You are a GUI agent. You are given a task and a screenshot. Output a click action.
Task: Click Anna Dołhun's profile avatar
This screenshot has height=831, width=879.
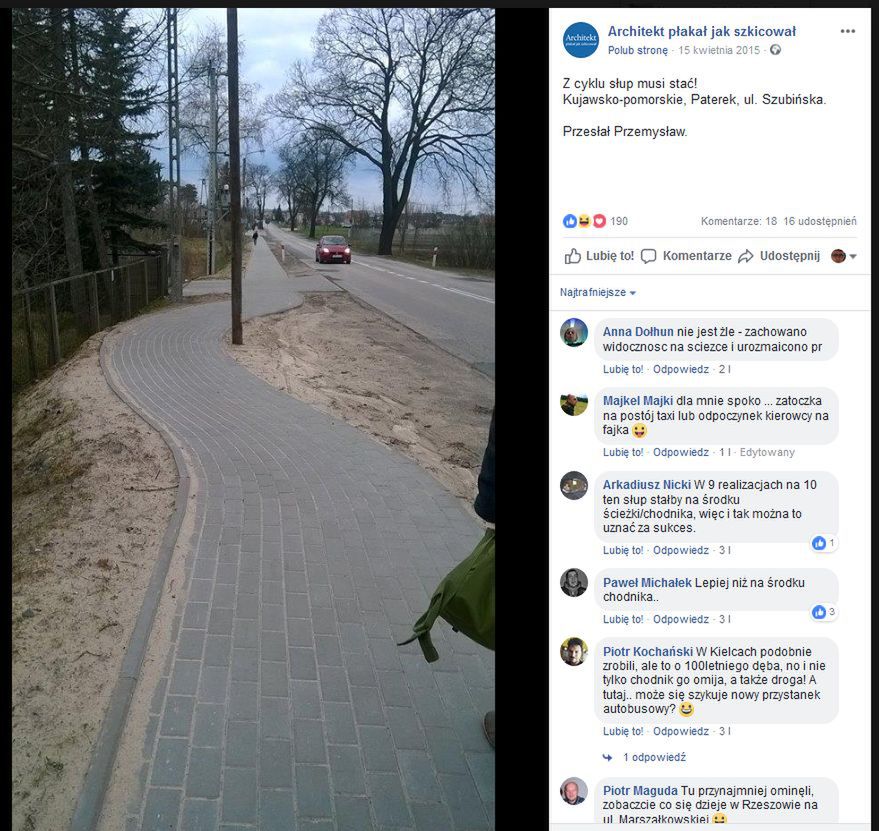(x=573, y=333)
